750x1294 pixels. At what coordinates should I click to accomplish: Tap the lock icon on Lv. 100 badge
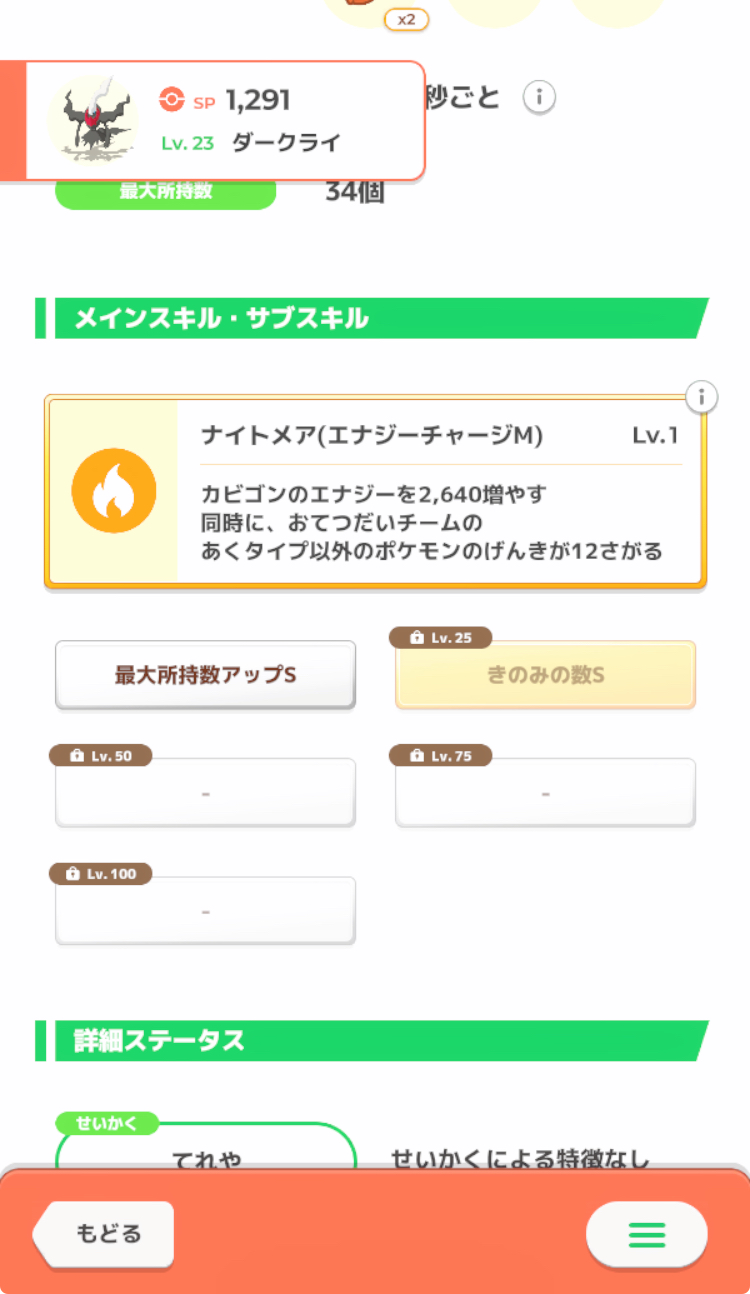[x=72, y=874]
